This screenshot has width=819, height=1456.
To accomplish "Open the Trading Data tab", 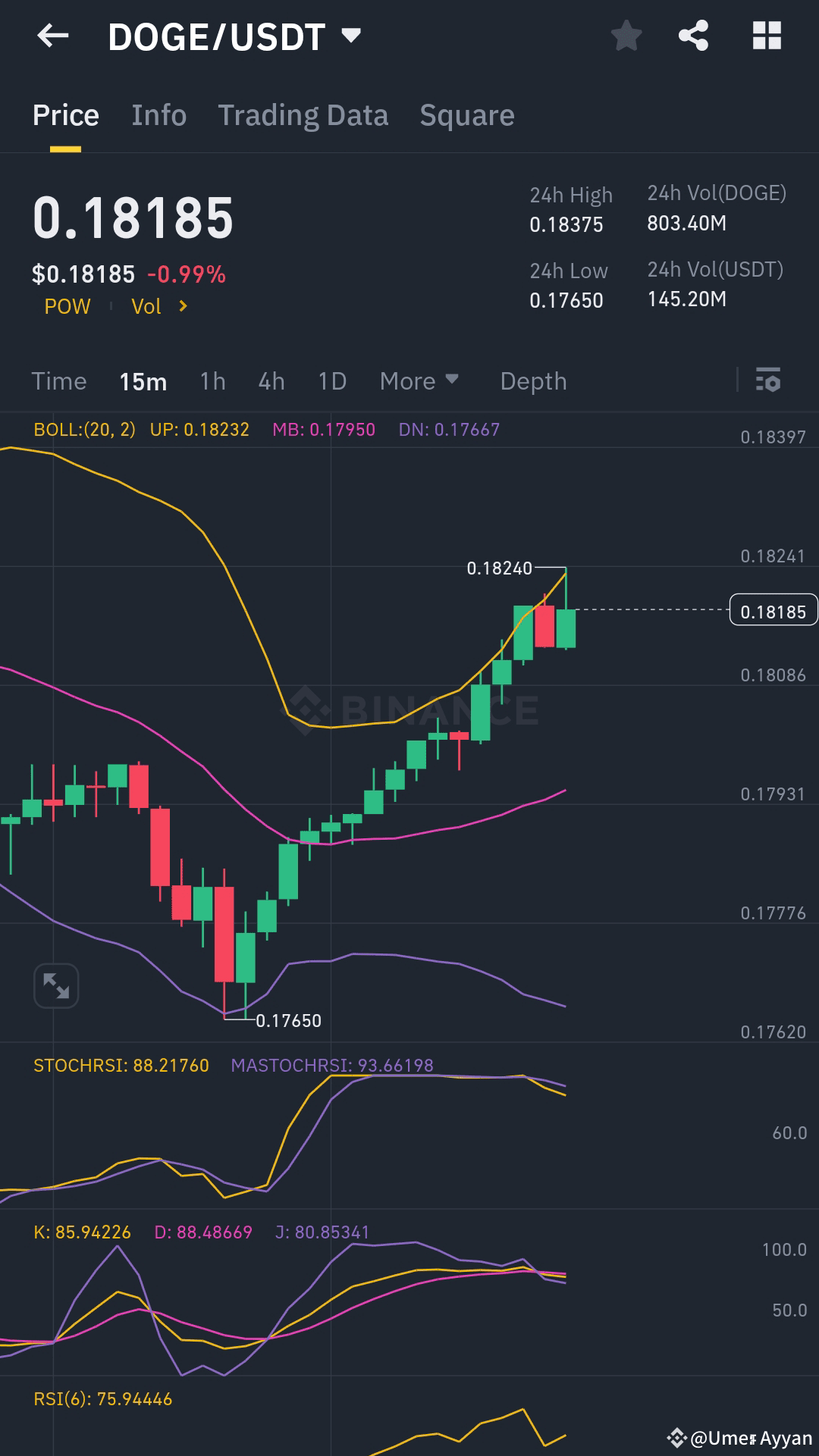I will point(303,115).
